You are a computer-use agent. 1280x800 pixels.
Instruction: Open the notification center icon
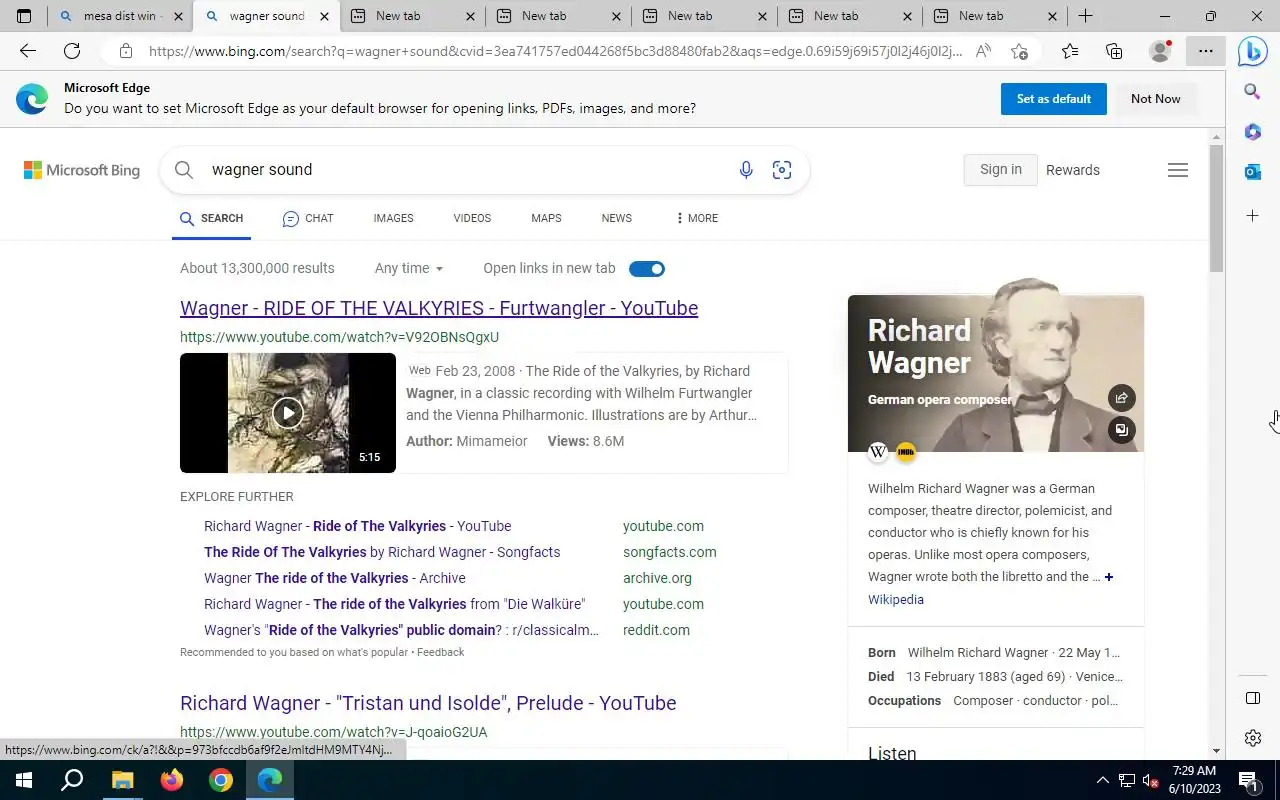[x=1248, y=780]
